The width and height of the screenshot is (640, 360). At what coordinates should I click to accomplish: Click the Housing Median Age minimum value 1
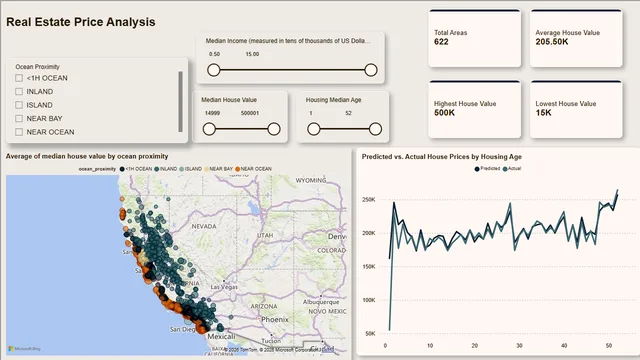click(311, 113)
